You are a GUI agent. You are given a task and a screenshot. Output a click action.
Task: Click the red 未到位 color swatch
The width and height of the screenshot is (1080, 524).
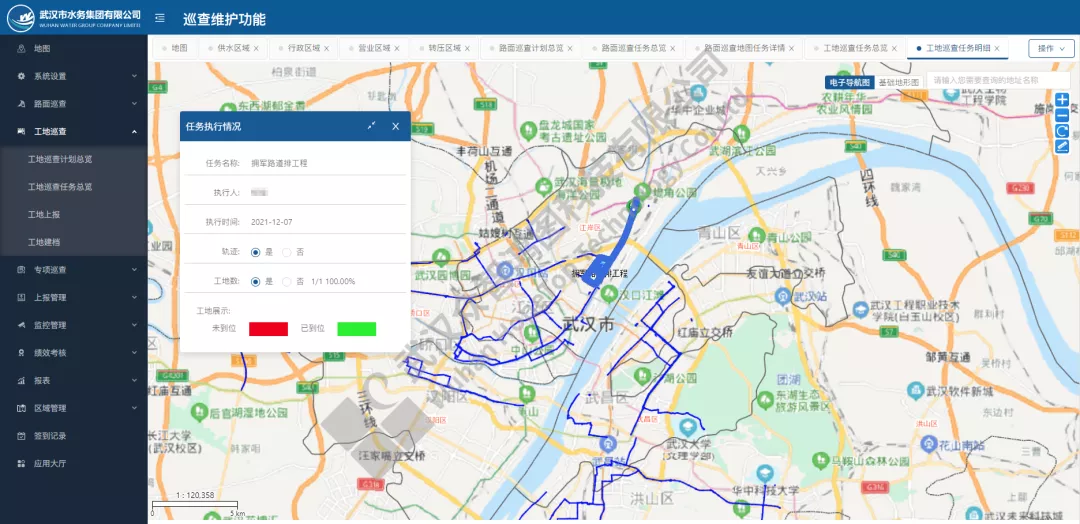click(268, 329)
